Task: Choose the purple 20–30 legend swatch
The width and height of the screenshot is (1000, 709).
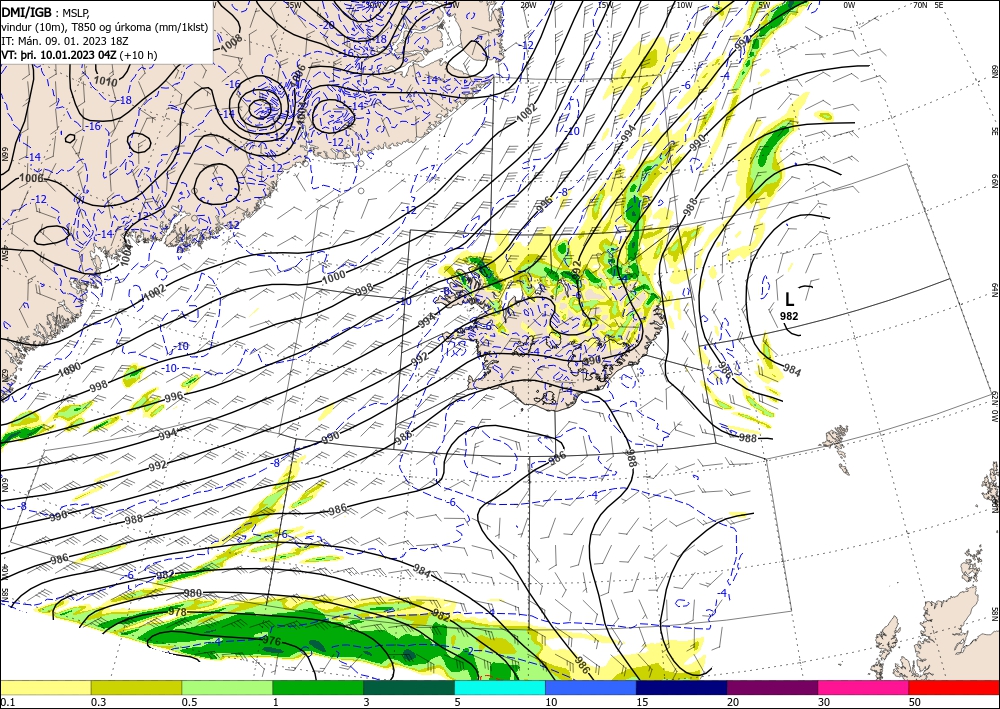Action: tap(772, 687)
